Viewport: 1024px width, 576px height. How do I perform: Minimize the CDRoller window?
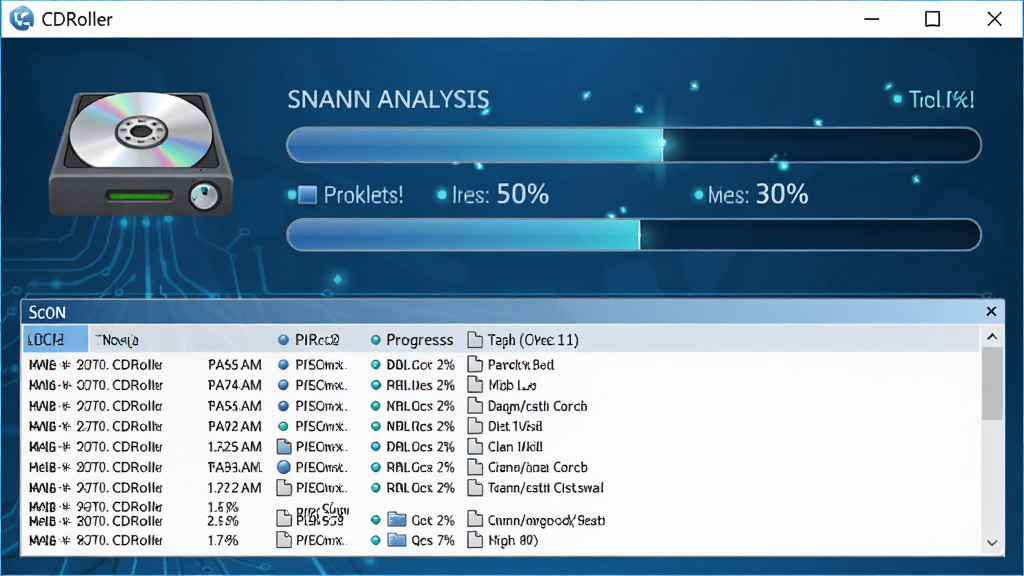872,19
